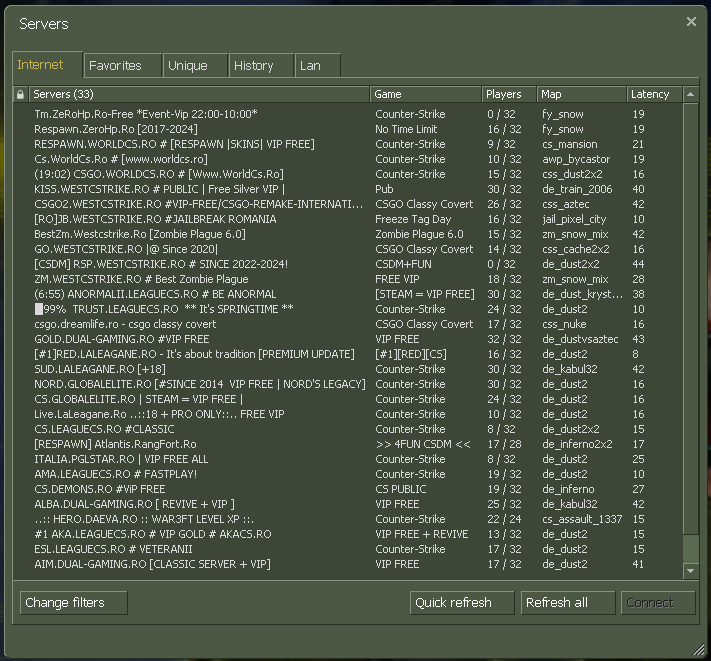Close the Servers window
The width and height of the screenshot is (711, 661).
[x=691, y=21]
